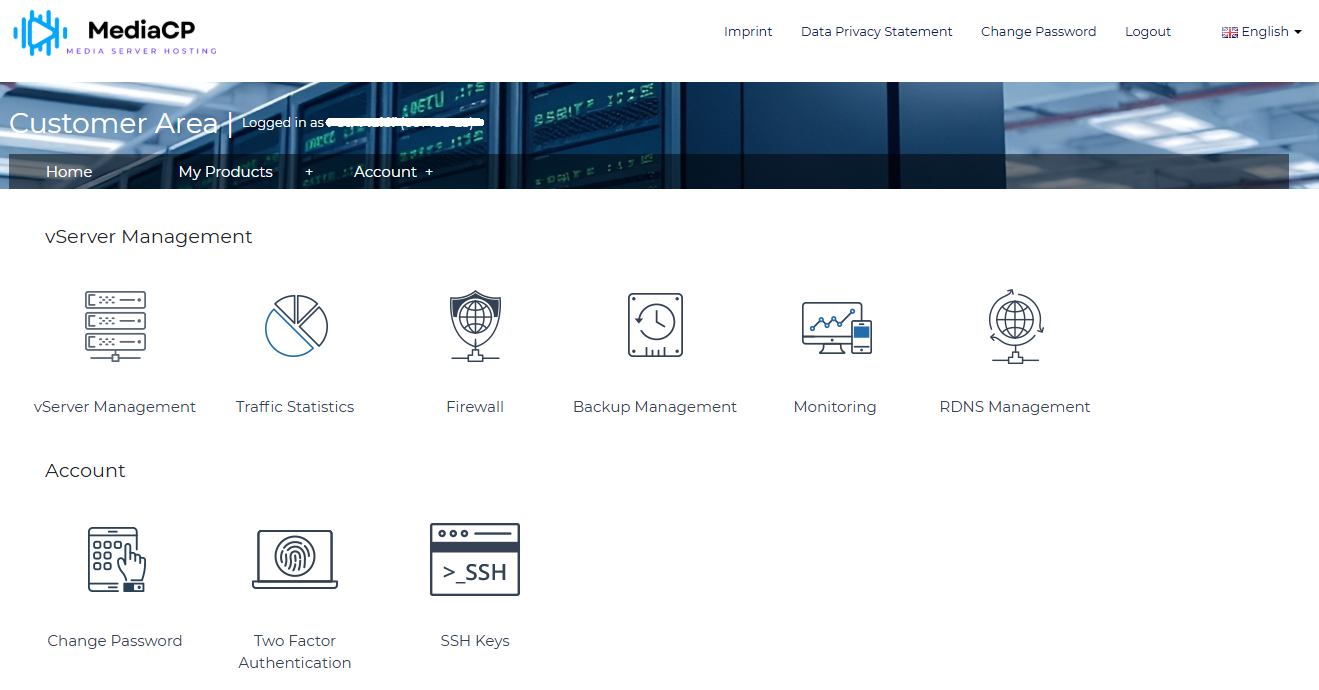Follow the Imprint link
The width and height of the screenshot is (1319, 690).
click(748, 32)
